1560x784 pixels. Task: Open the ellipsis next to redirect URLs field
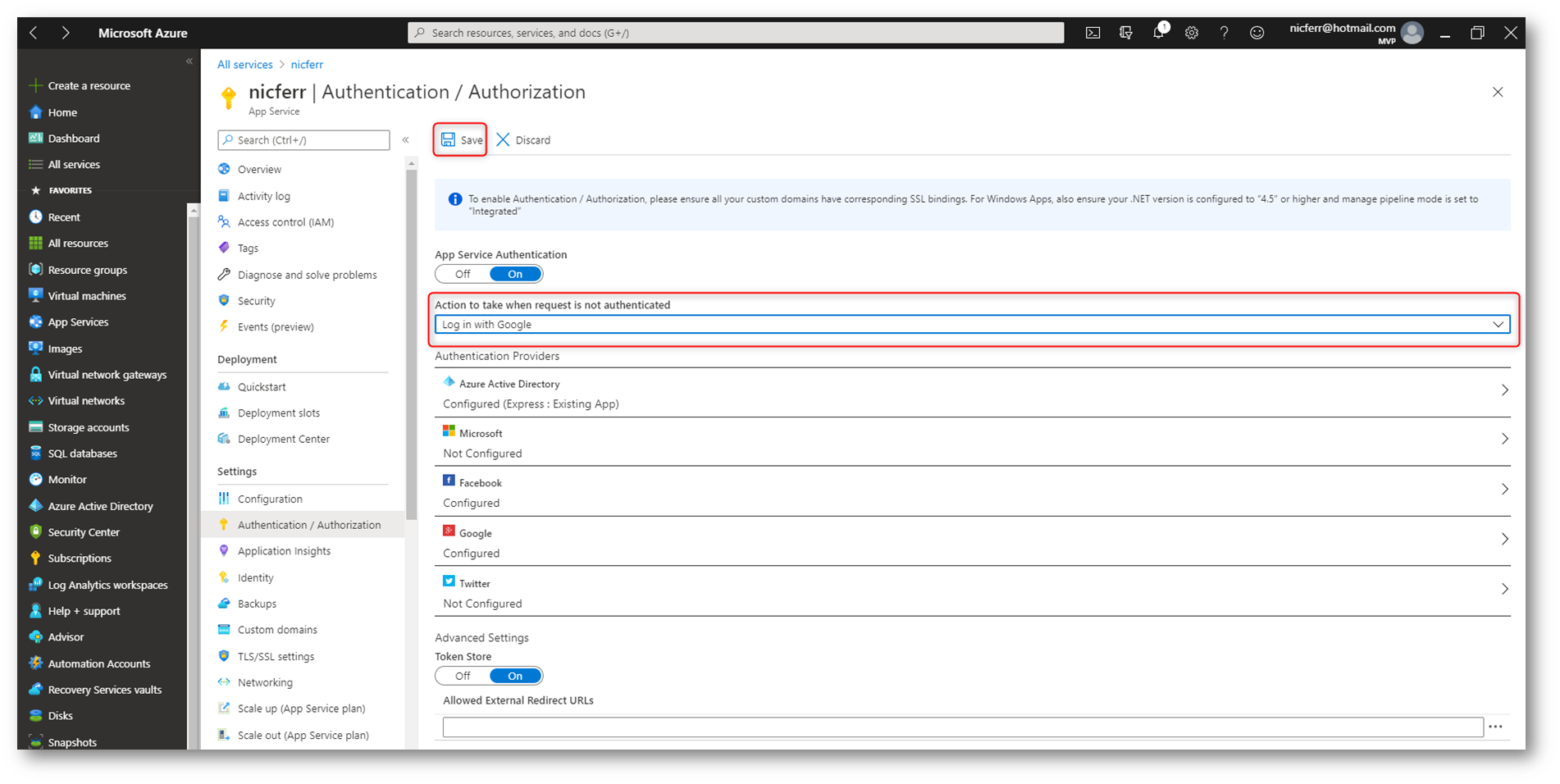tap(1495, 727)
